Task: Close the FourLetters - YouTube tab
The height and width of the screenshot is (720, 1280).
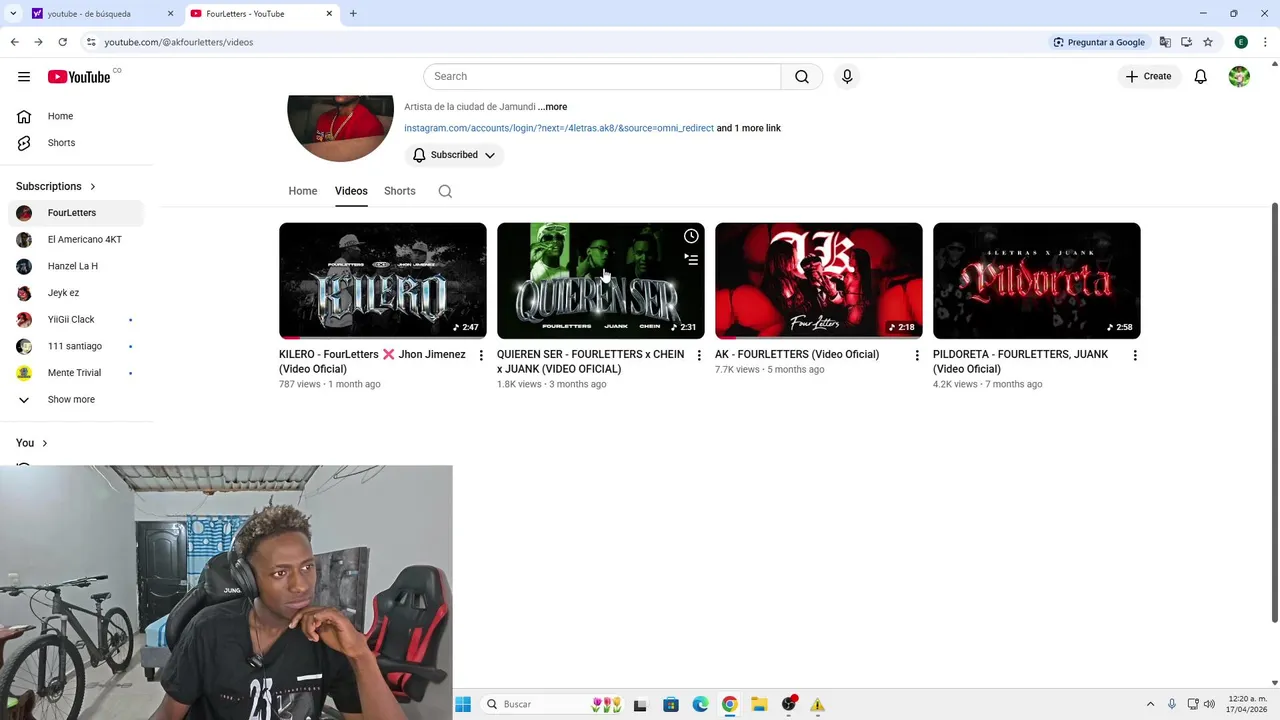Action: pos(329,14)
